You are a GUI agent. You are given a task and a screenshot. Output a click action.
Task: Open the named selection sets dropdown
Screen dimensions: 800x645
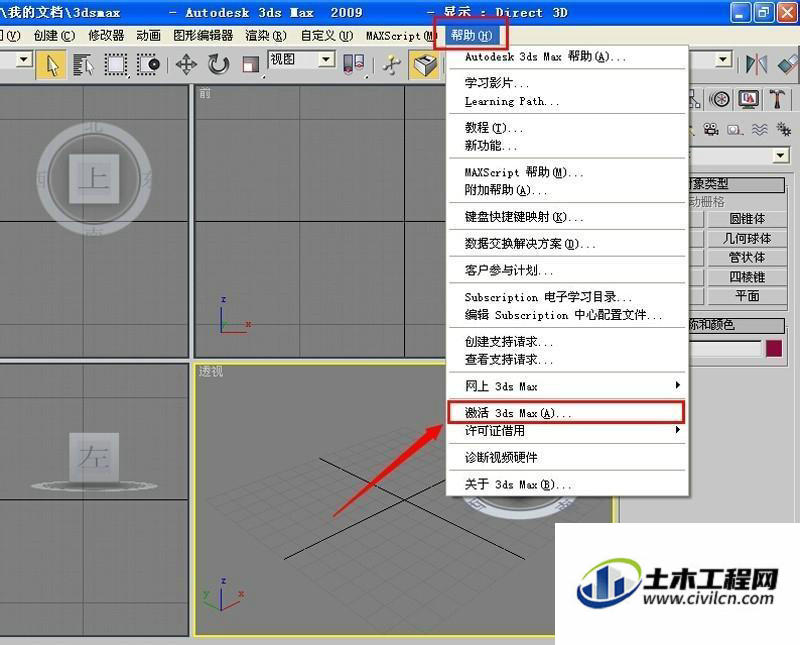722,60
